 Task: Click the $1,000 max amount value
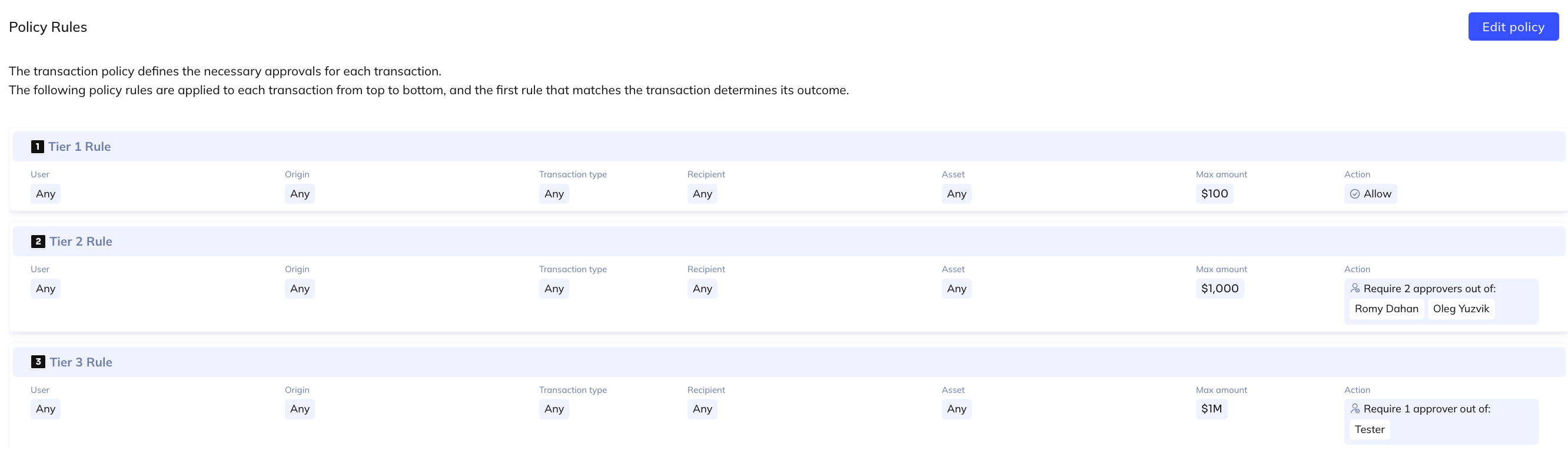click(x=1219, y=288)
